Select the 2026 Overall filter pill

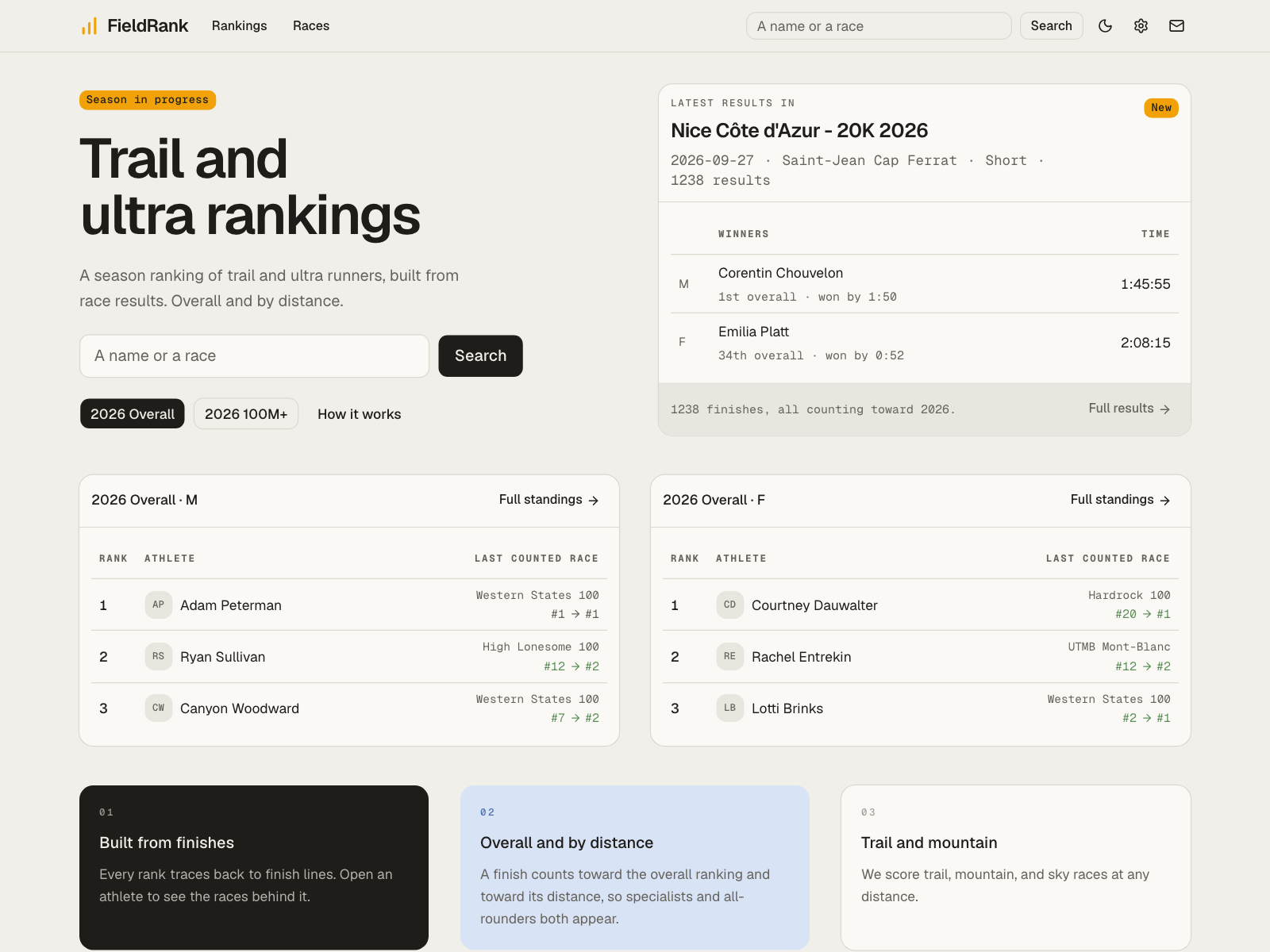(x=133, y=413)
